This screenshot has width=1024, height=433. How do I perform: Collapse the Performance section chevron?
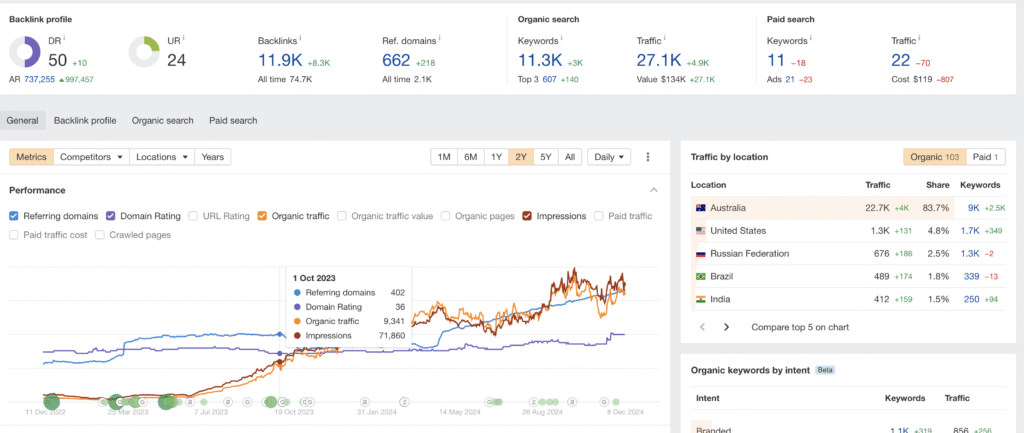click(654, 190)
